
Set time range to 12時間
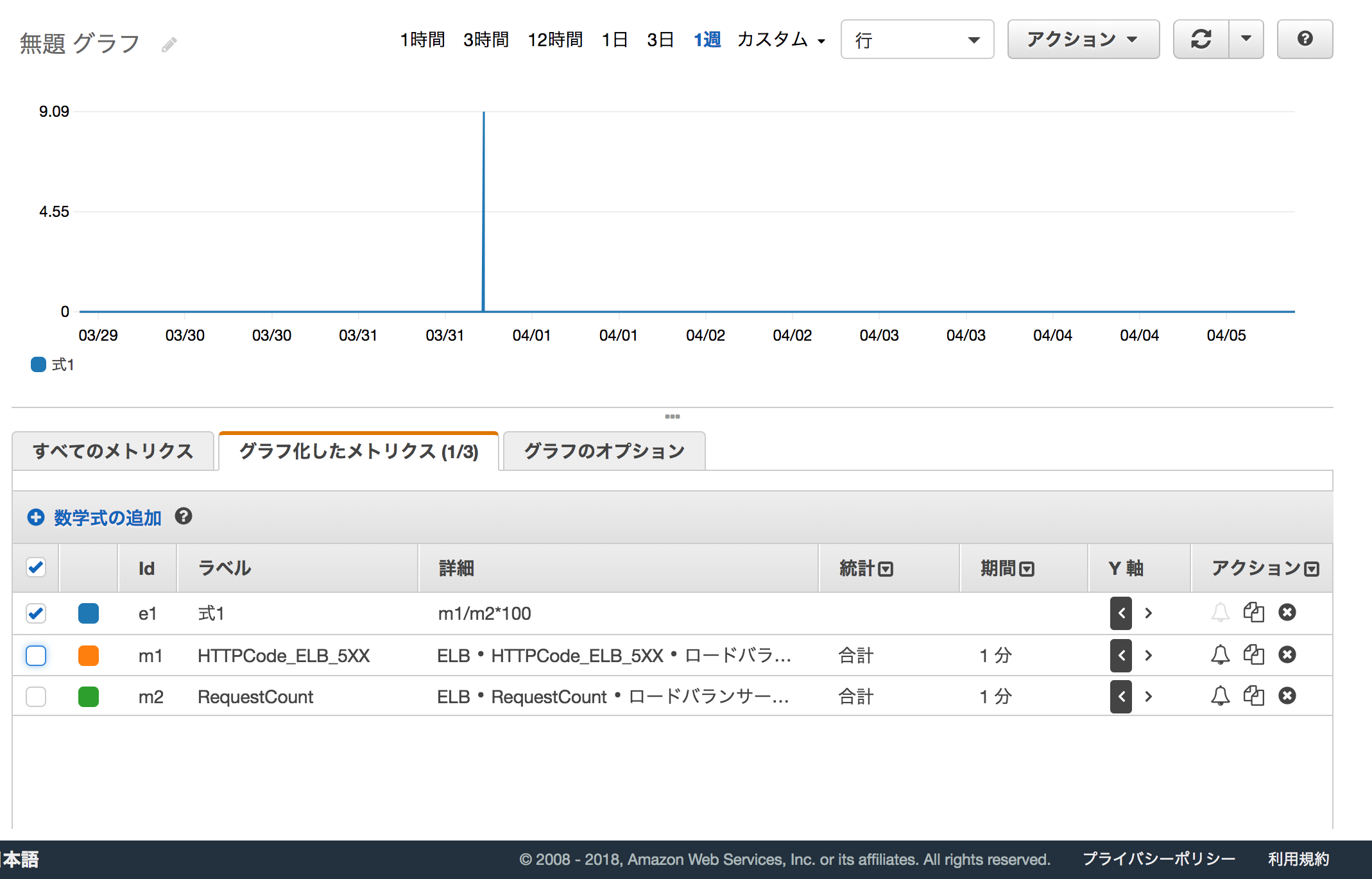pyautogui.click(x=555, y=40)
